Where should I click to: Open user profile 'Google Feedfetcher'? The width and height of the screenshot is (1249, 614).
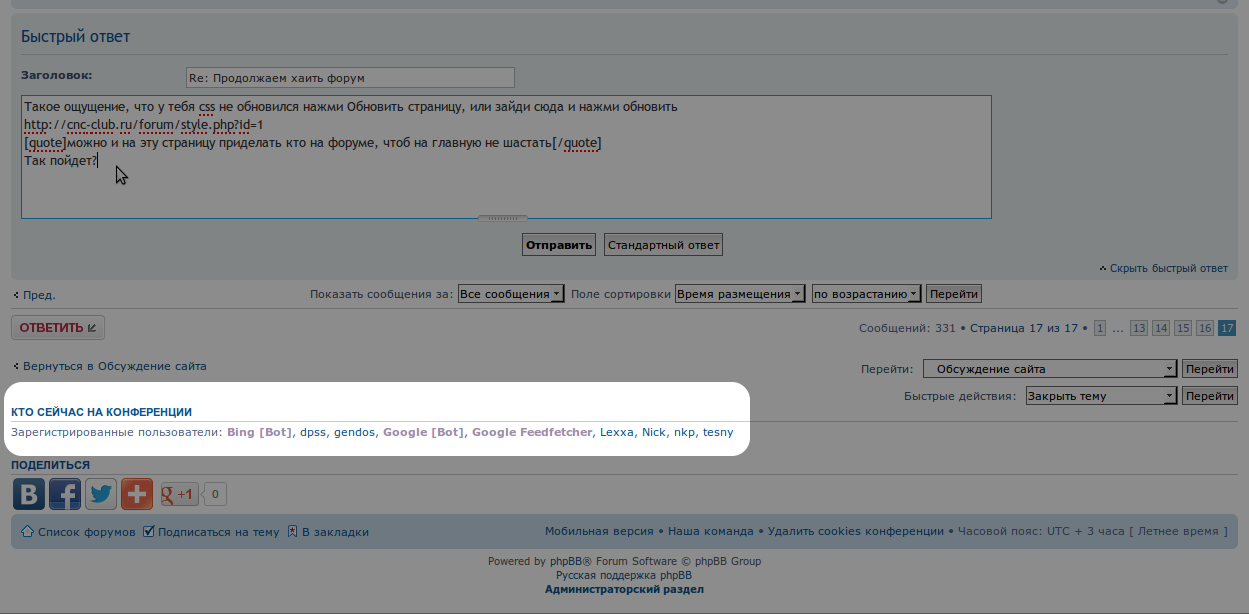coord(532,433)
